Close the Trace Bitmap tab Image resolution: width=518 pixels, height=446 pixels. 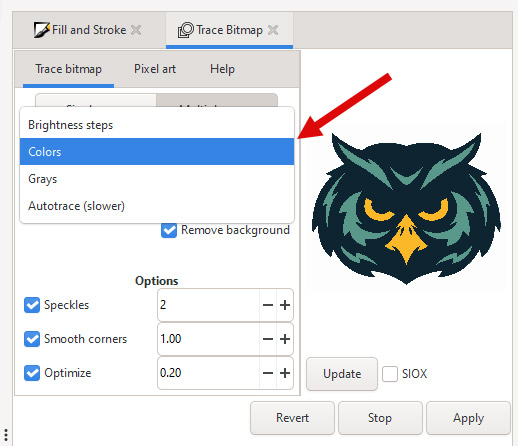(x=273, y=30)
